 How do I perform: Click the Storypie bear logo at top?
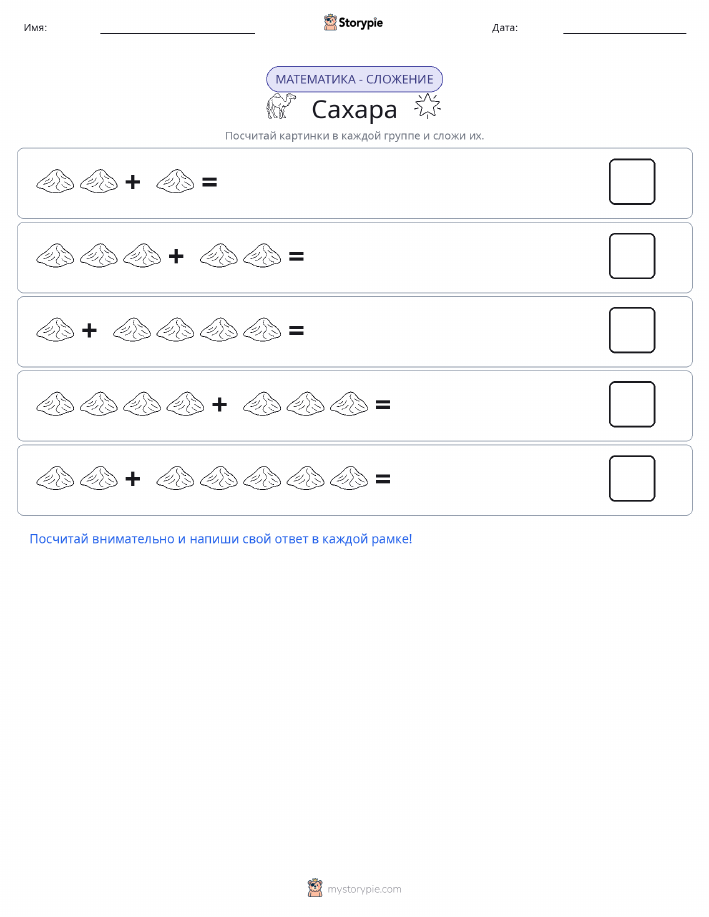click(331, 23)
